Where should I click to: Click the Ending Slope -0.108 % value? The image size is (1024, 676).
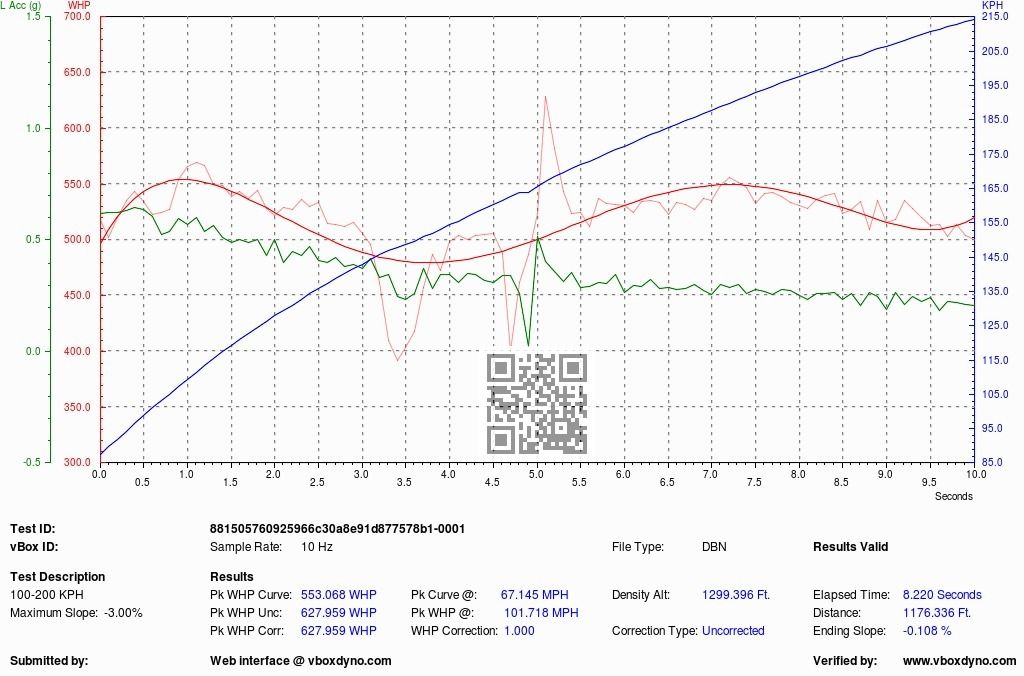(927, 631)
